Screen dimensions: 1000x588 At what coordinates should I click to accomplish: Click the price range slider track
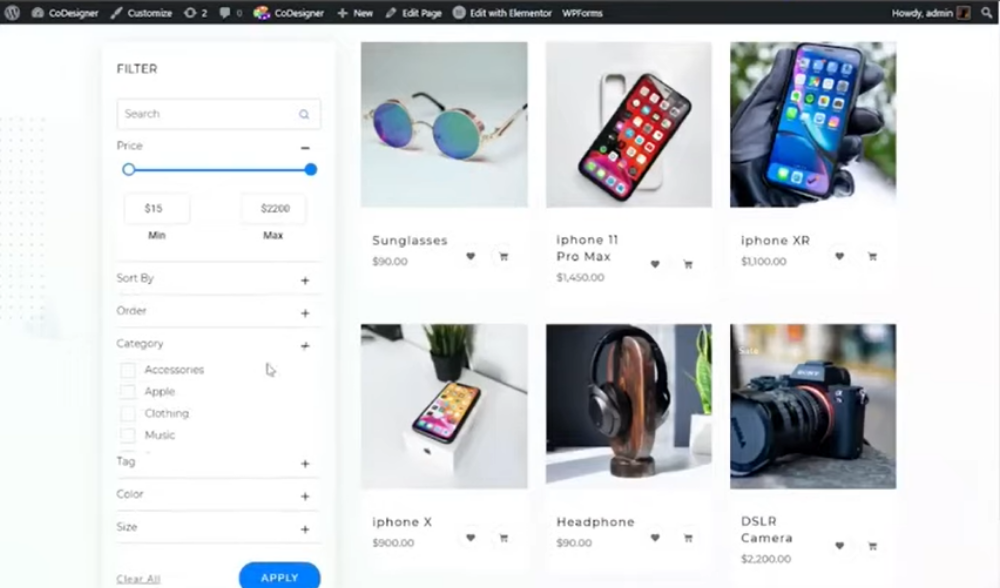point(219,170)
